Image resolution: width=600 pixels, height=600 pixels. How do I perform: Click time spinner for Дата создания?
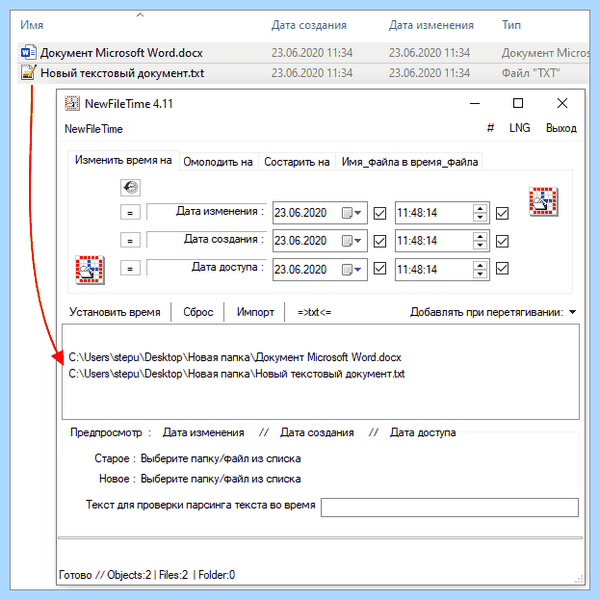[x=480, y=241]
